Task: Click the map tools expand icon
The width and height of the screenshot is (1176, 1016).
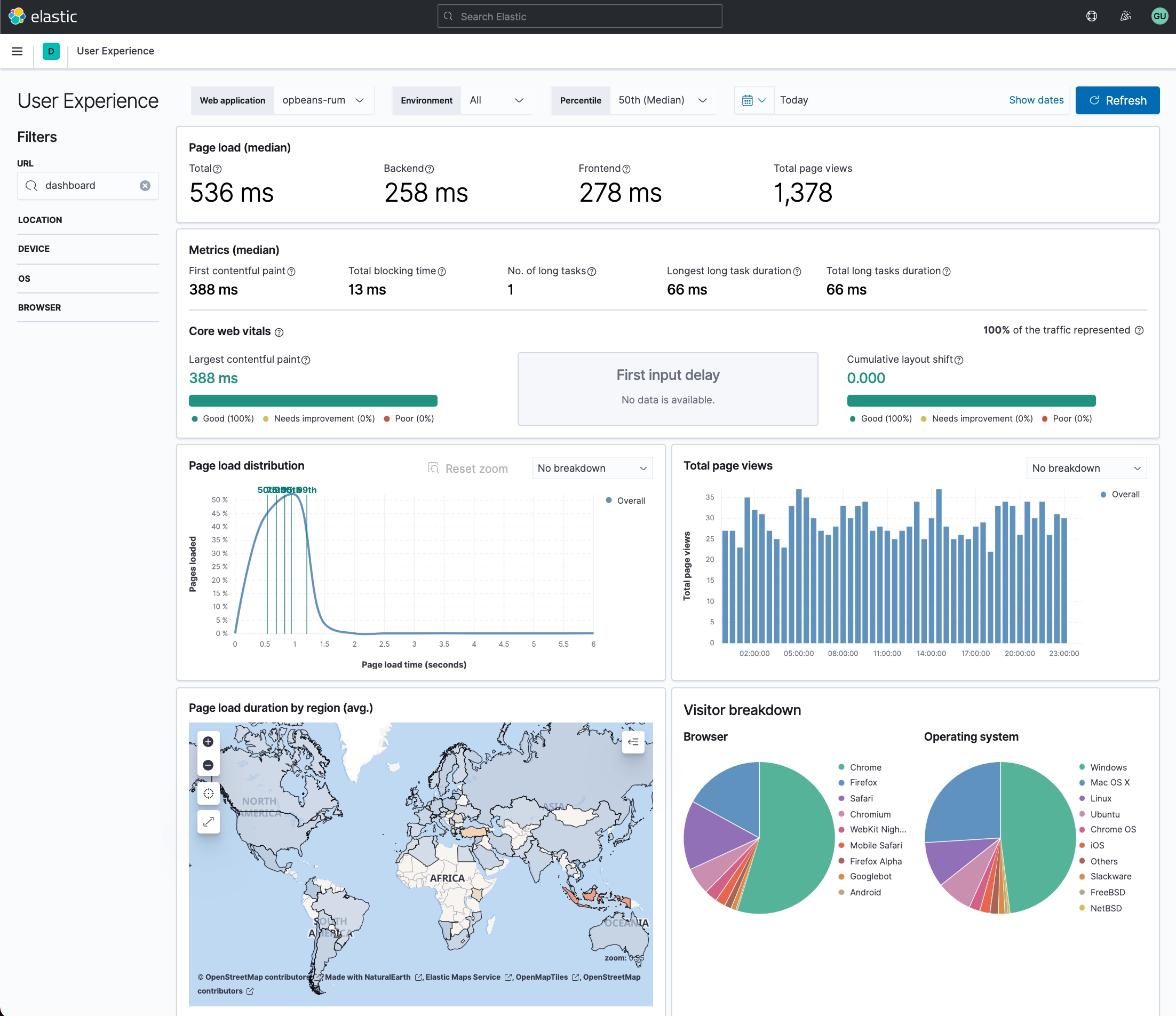Action: pyautogui.click(x=208, y=821)
